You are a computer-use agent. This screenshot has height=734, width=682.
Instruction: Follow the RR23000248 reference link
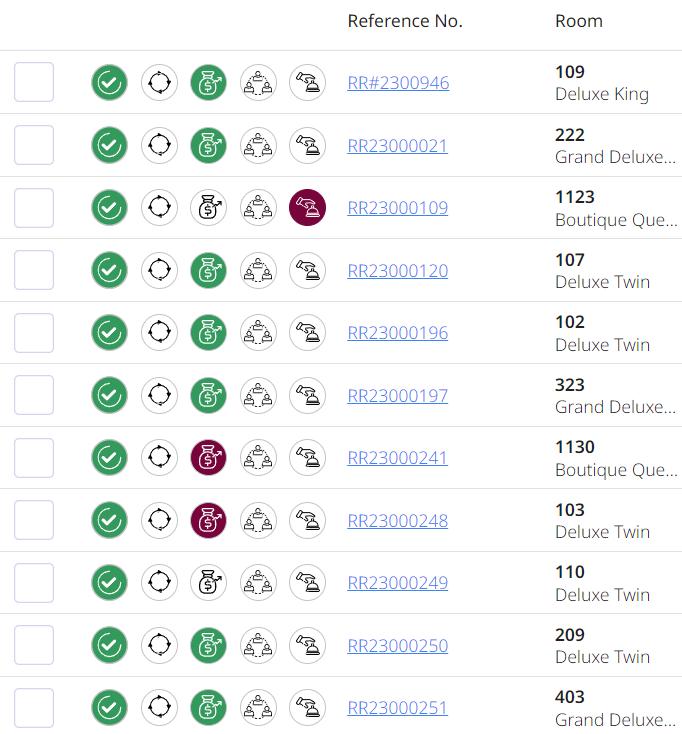(x=397, y=521)
